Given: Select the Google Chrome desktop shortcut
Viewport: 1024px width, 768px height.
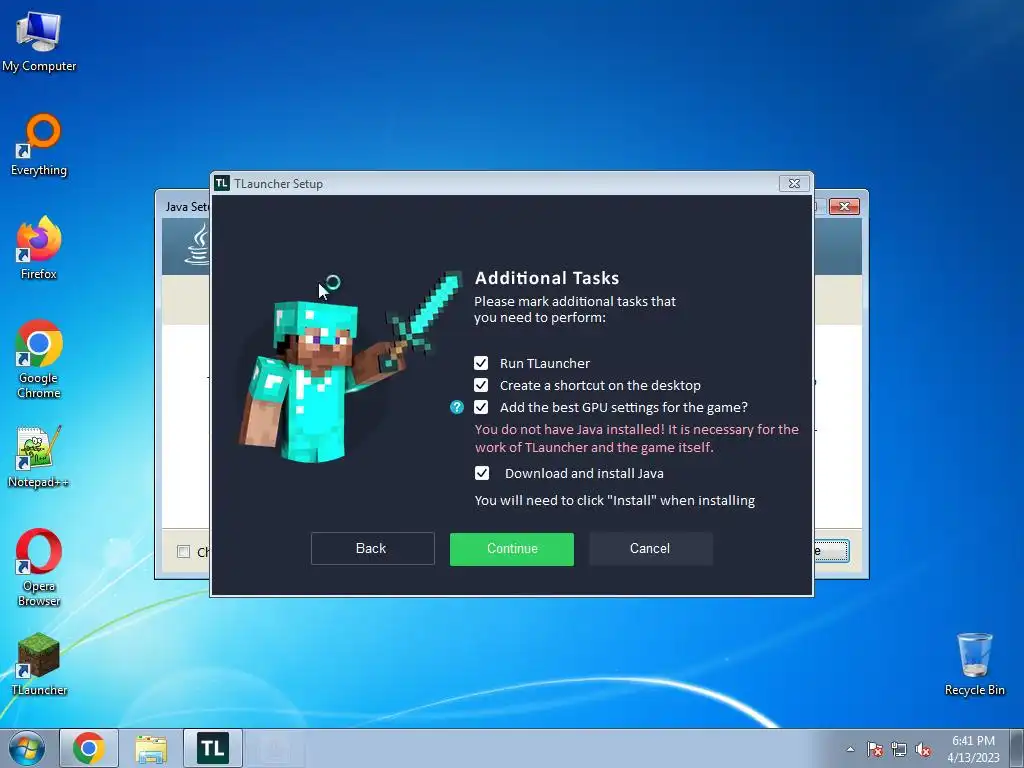Looking at the screenshot, I should (39, 359).
